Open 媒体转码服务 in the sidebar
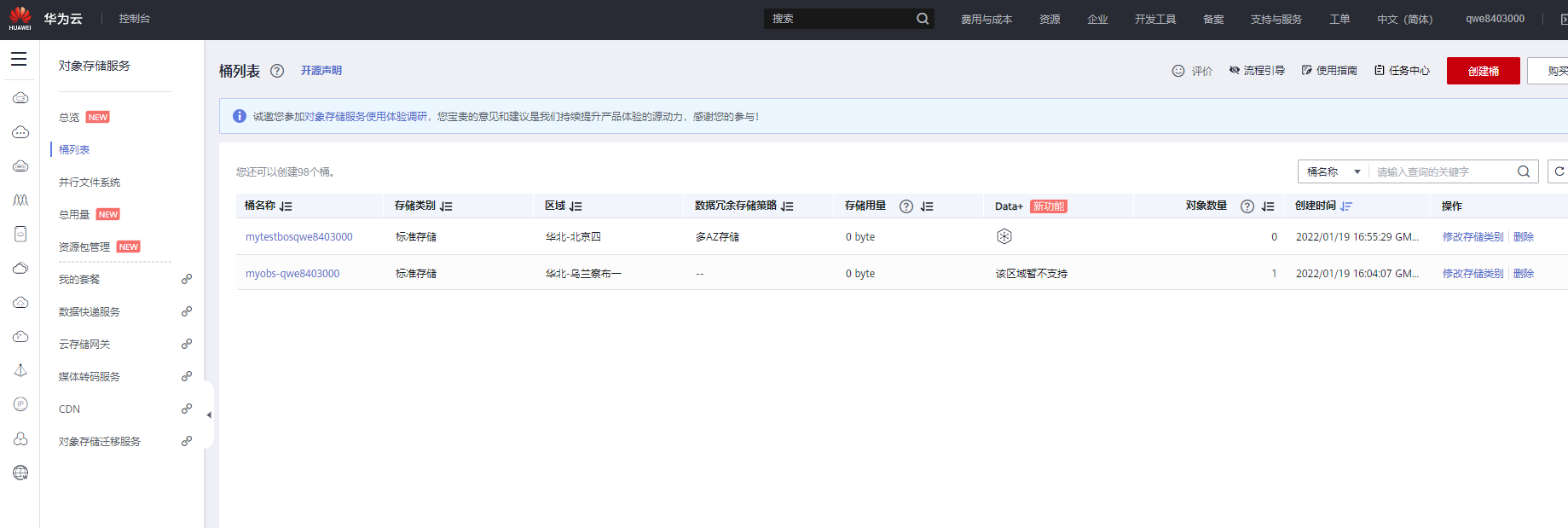1568x528 pixels. pos(90,376)
